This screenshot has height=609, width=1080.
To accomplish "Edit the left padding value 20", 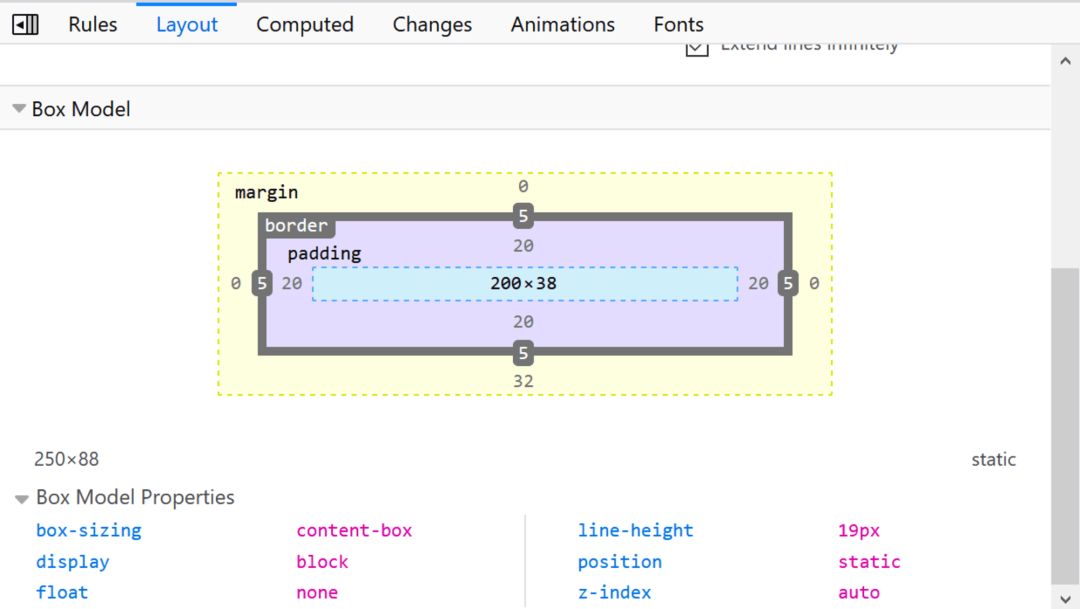I will tap(292, 283).
